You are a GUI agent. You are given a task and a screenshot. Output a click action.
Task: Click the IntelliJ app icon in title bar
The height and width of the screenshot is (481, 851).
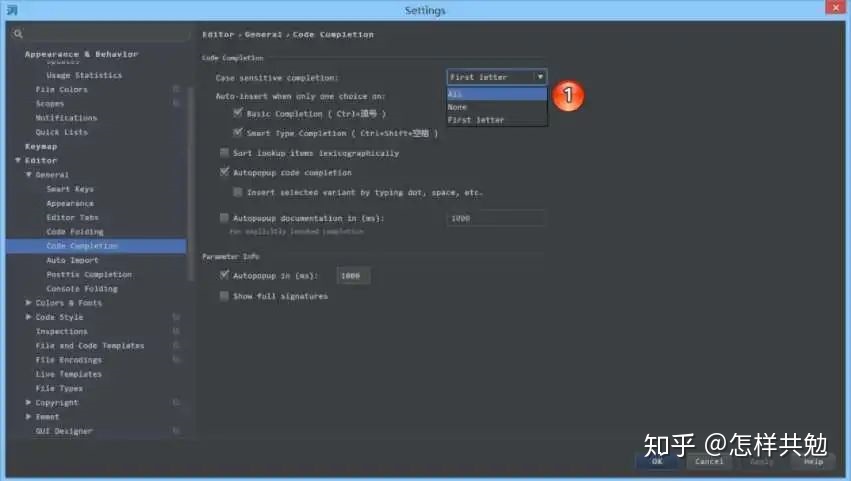point(12,10)
